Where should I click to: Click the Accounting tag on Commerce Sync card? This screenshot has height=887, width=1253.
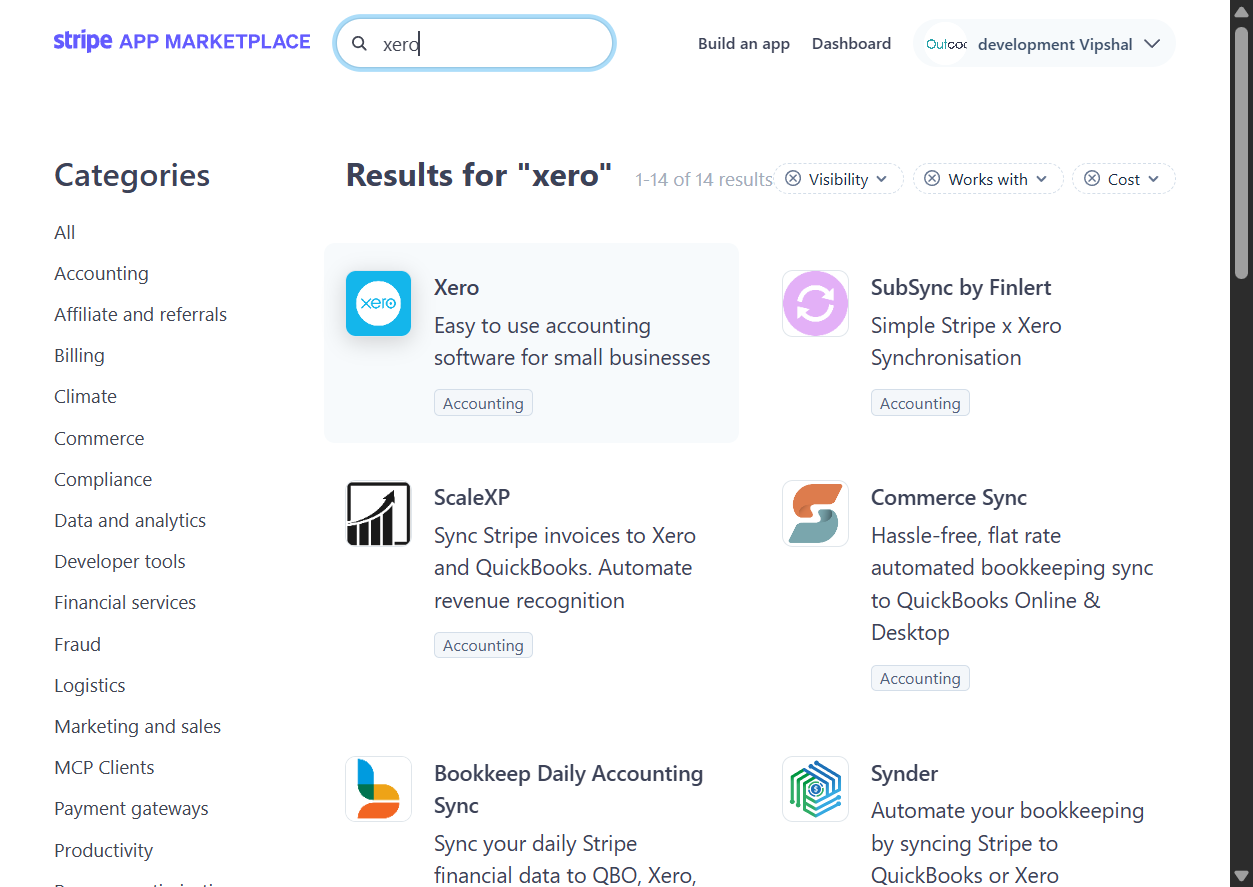(920, 678)
